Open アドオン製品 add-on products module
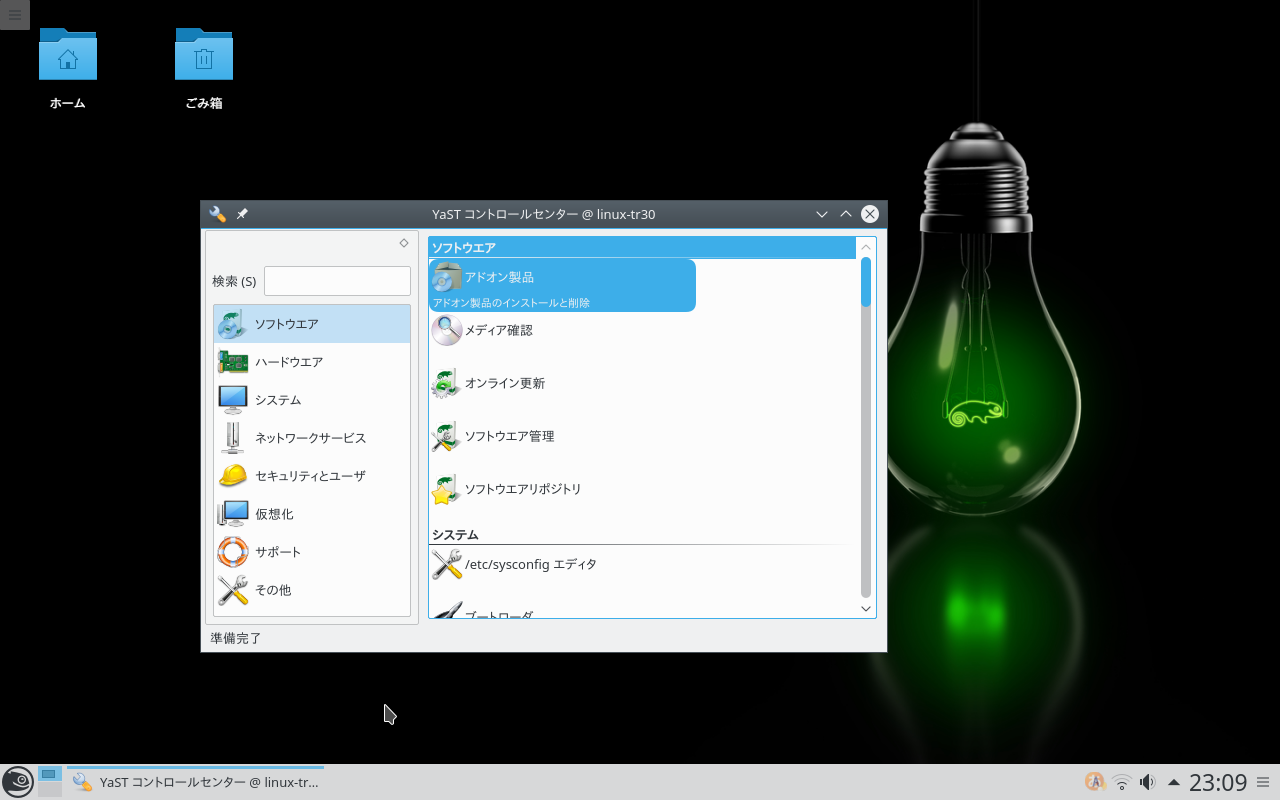This screenshot has height=800, width=1280. point(499,278)
